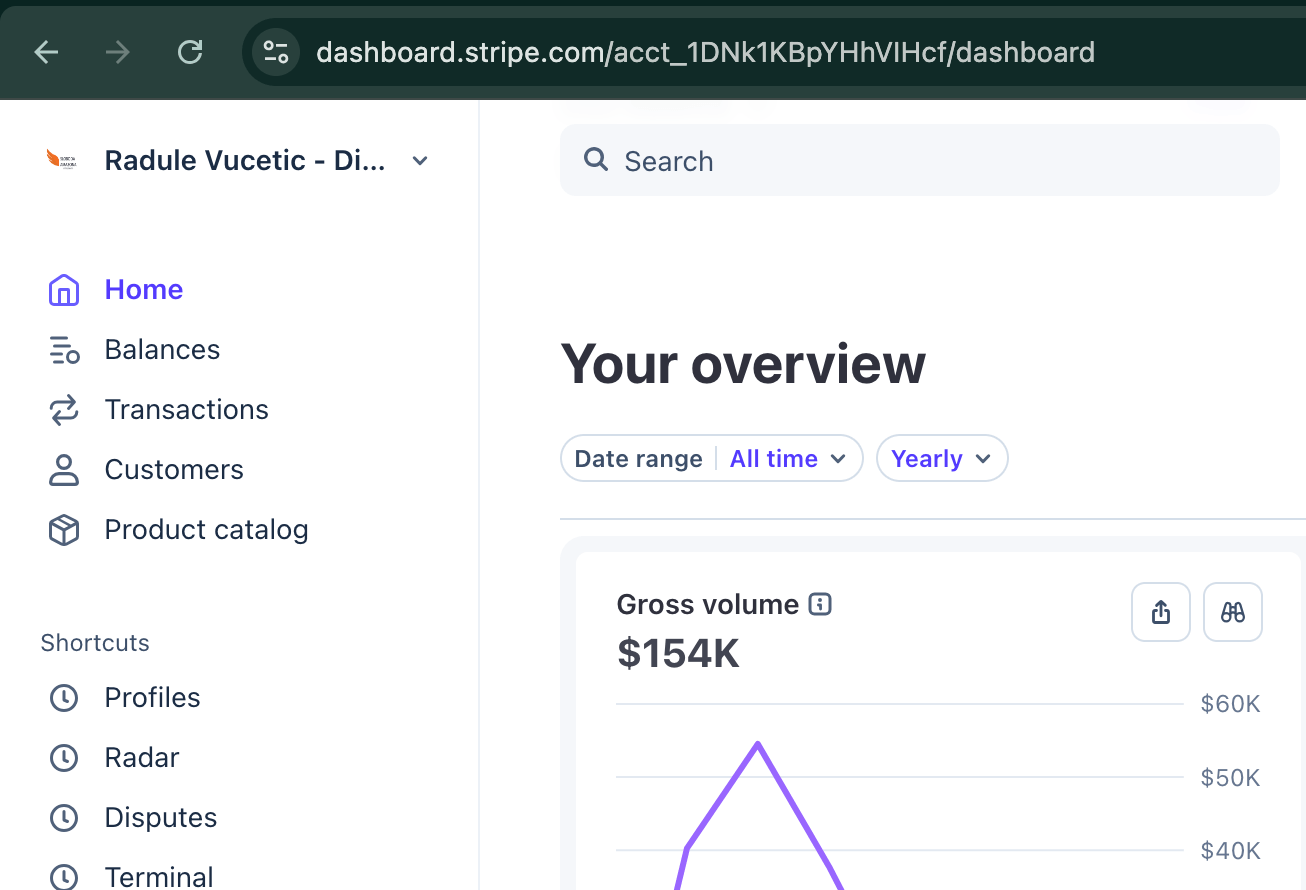Click the Your overview heading

[743, 364]
